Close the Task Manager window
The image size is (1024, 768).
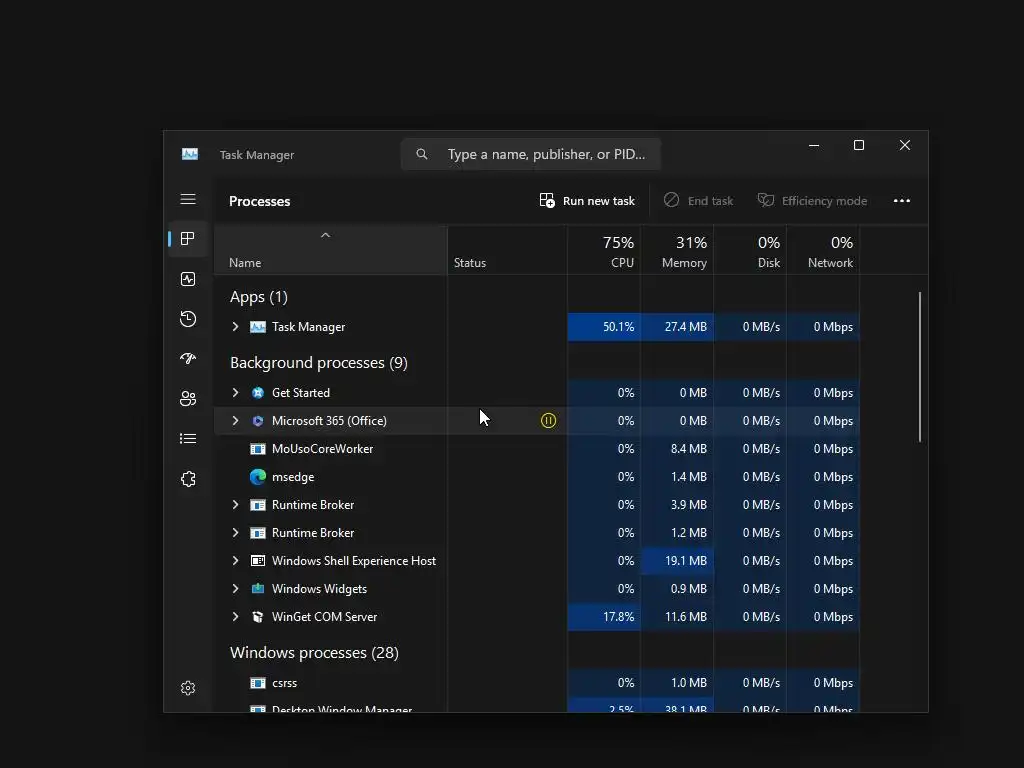[904, 146]
